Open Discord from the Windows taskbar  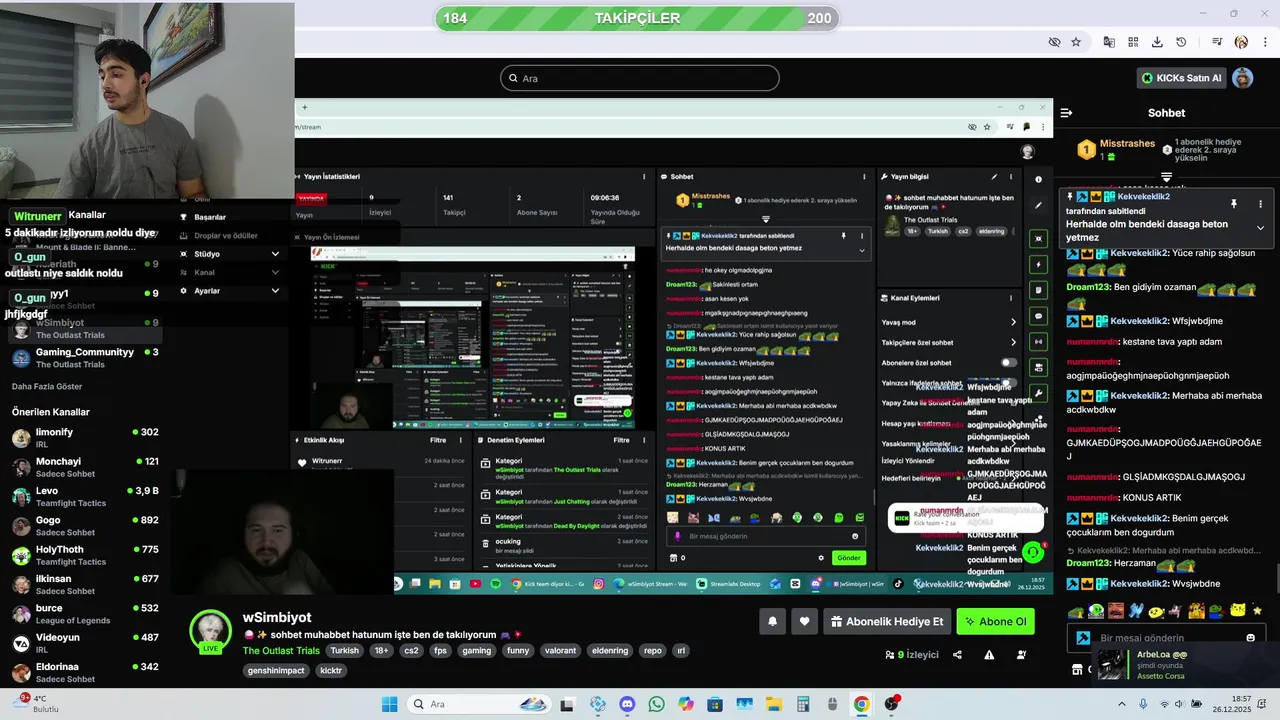click(627, 704)
